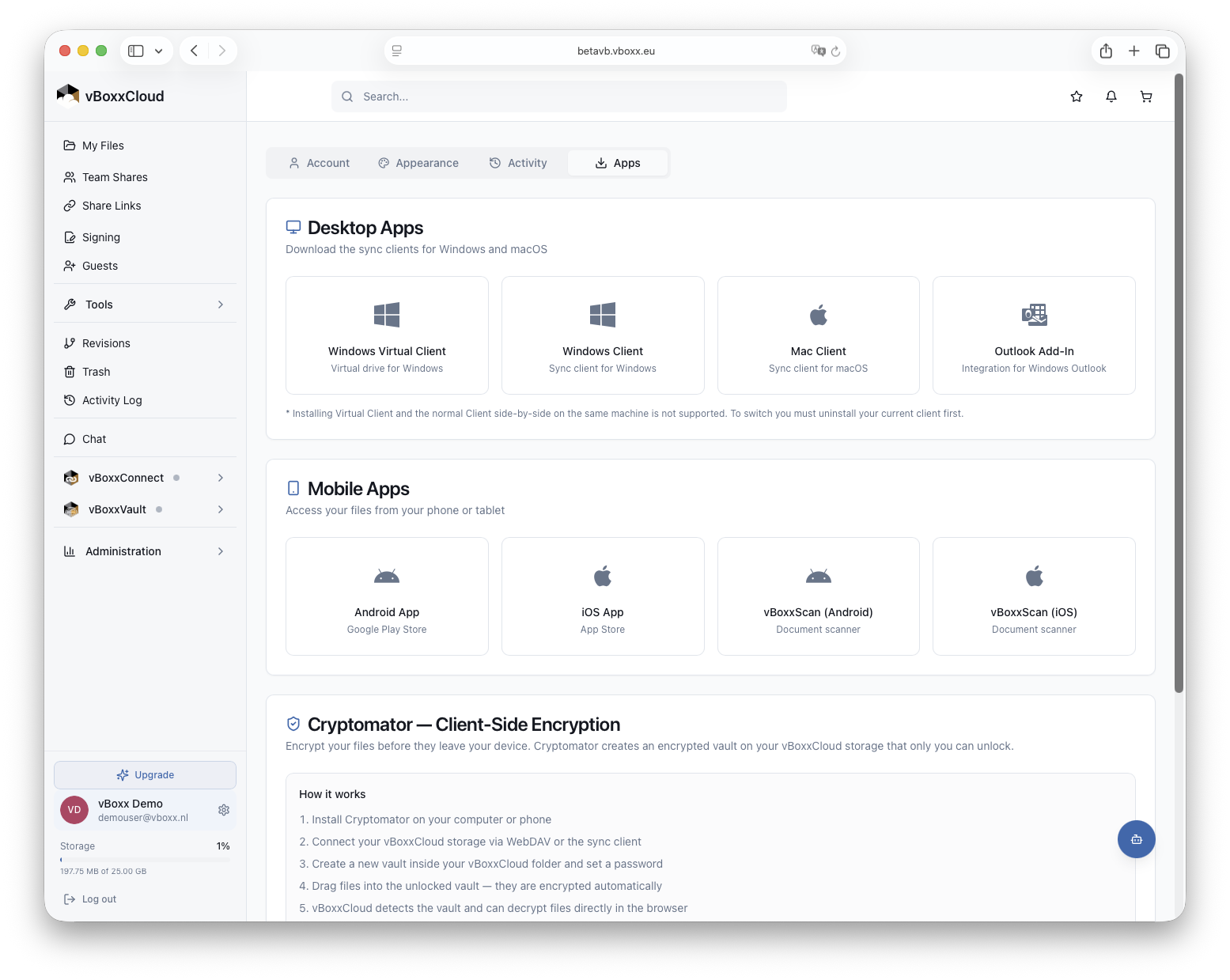Click the Search input field
The width and height of the screenshot is (1230, 980).
click(x=559, y=96)
